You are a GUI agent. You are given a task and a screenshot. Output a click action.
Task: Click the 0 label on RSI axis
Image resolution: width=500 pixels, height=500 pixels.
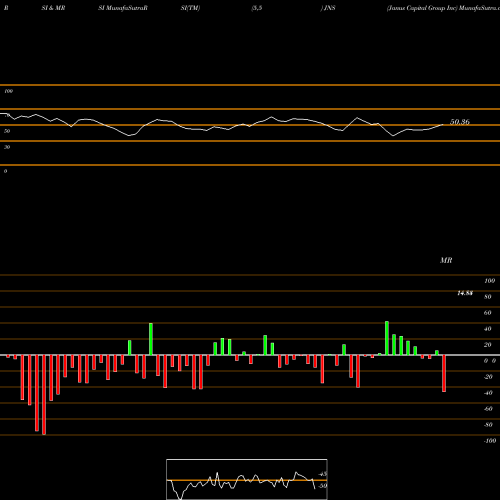coord(5,171)
